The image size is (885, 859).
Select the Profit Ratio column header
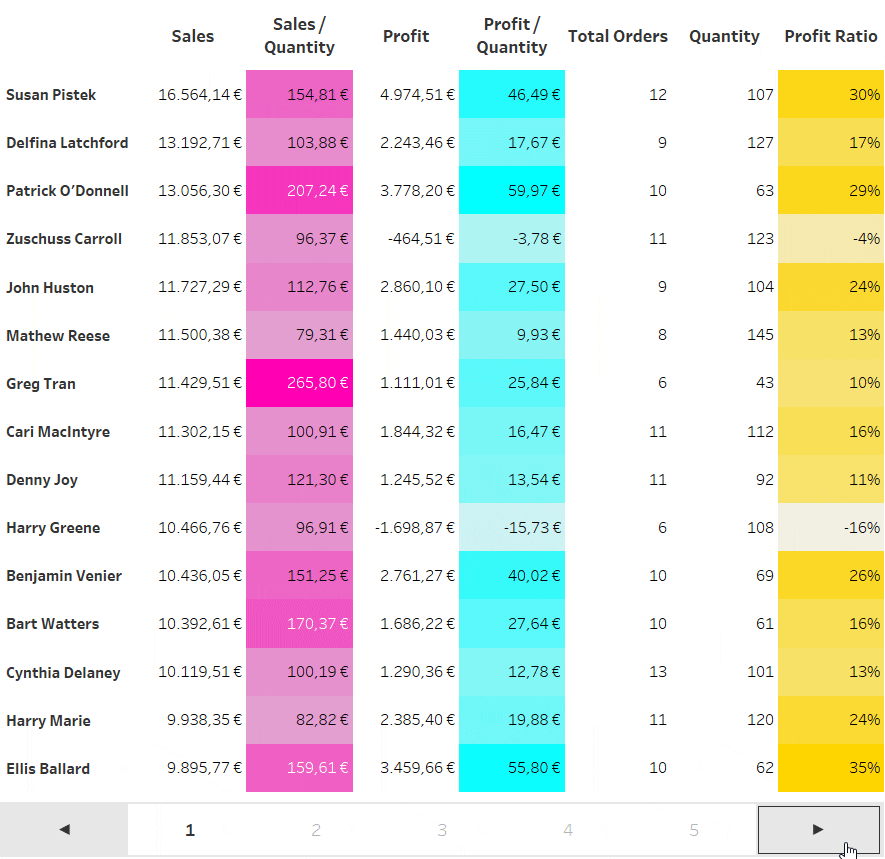[830, 36]
